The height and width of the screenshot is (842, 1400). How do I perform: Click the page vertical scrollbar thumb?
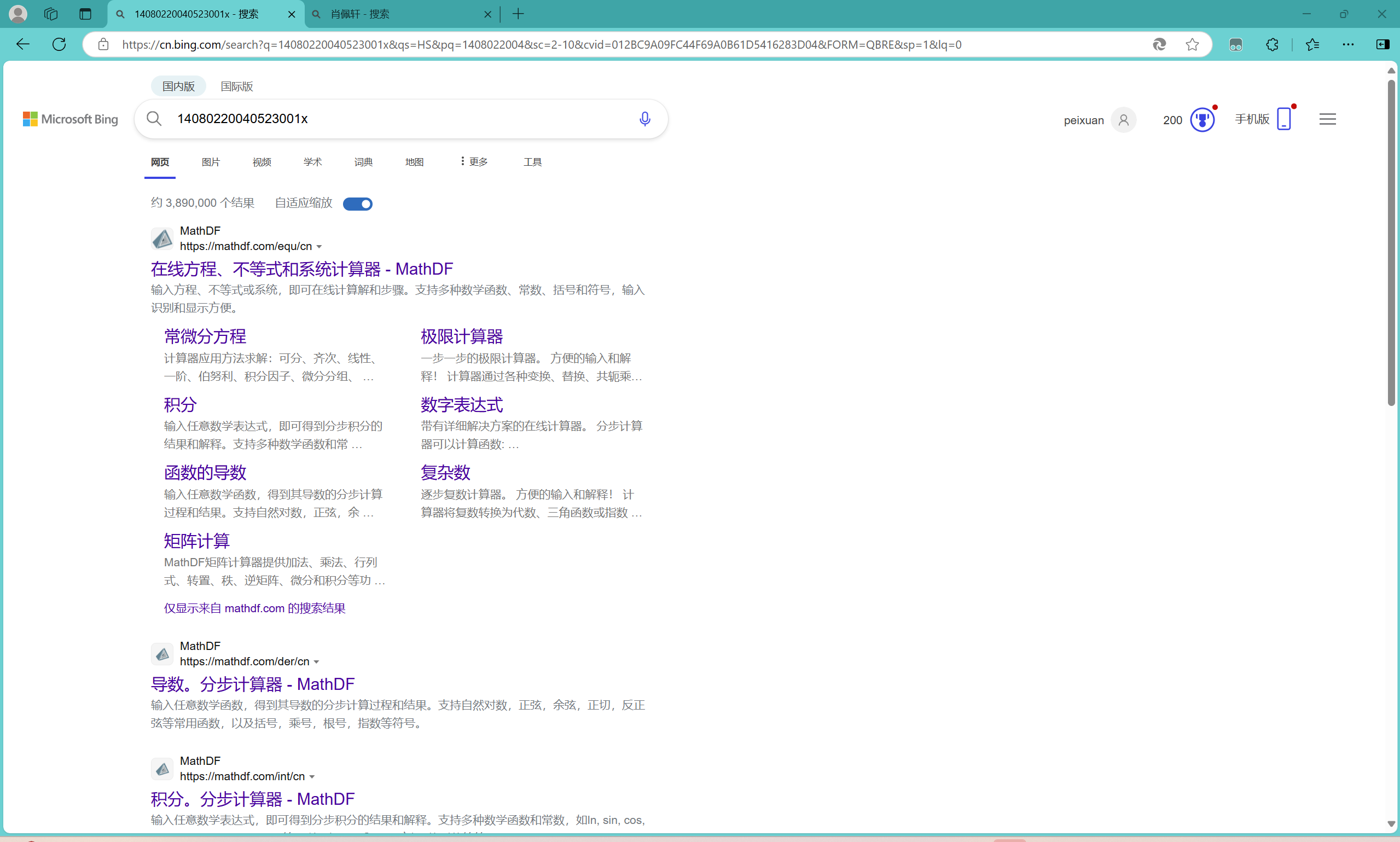(x=1391, y=243)
